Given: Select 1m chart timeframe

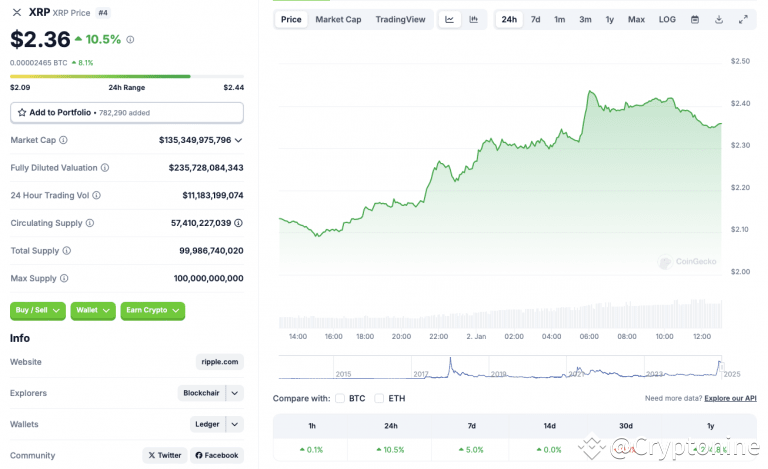Looking at the screenshot, I should tap(560, 20).
